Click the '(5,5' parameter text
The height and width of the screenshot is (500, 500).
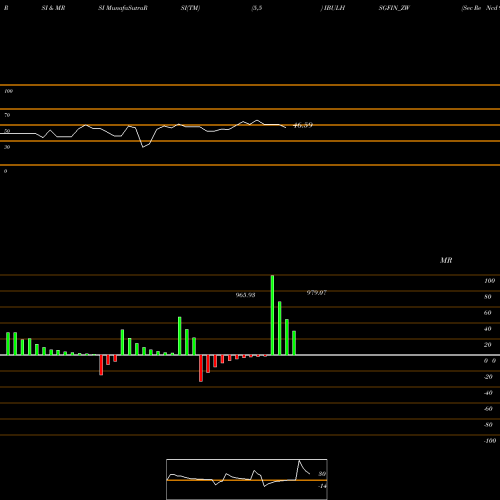257,8
